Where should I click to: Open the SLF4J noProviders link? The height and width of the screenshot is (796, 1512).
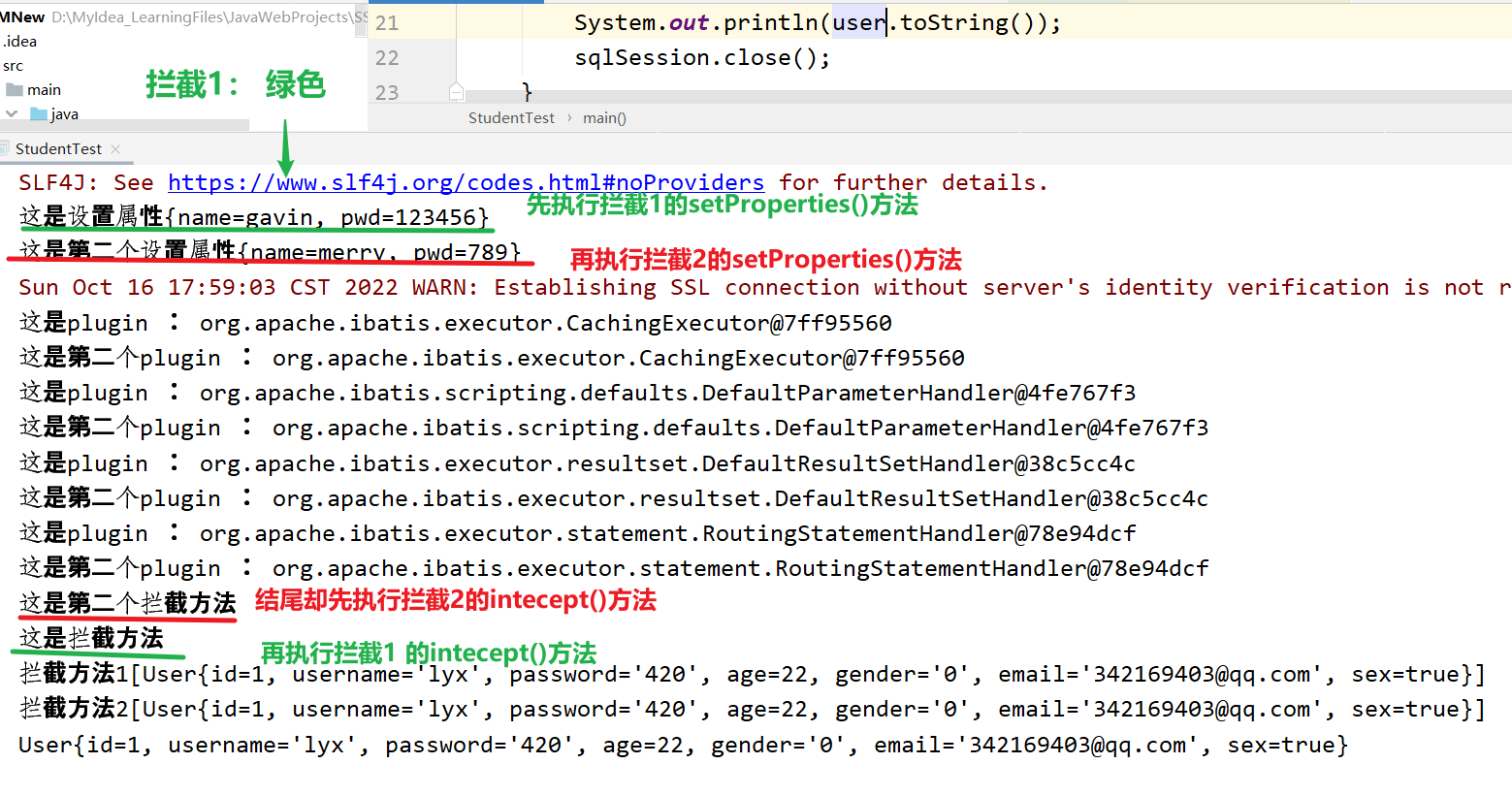[466, 182]
